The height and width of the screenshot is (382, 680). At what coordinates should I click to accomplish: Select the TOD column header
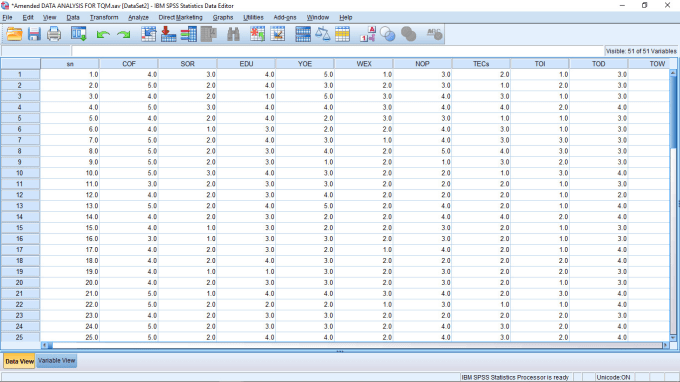[x=598, y=64]
